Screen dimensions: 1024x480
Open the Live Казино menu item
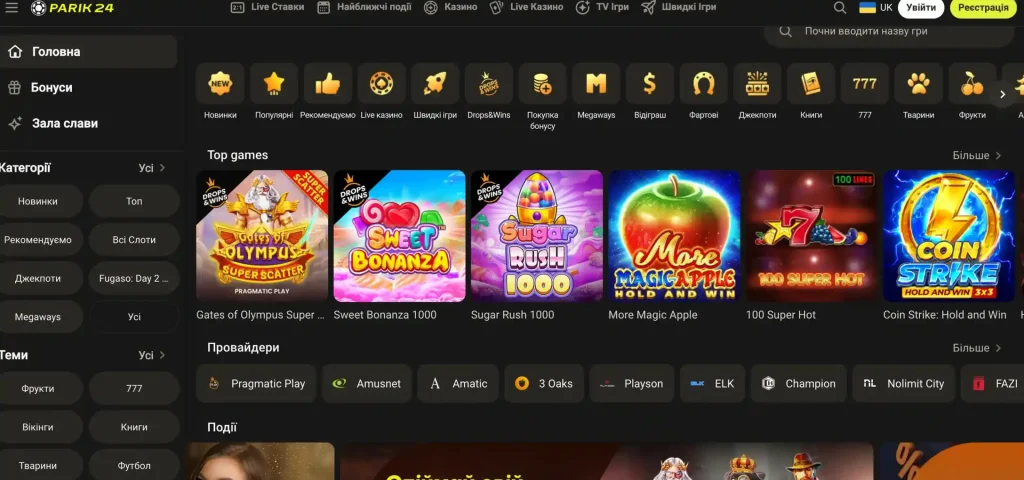(526, 7)
